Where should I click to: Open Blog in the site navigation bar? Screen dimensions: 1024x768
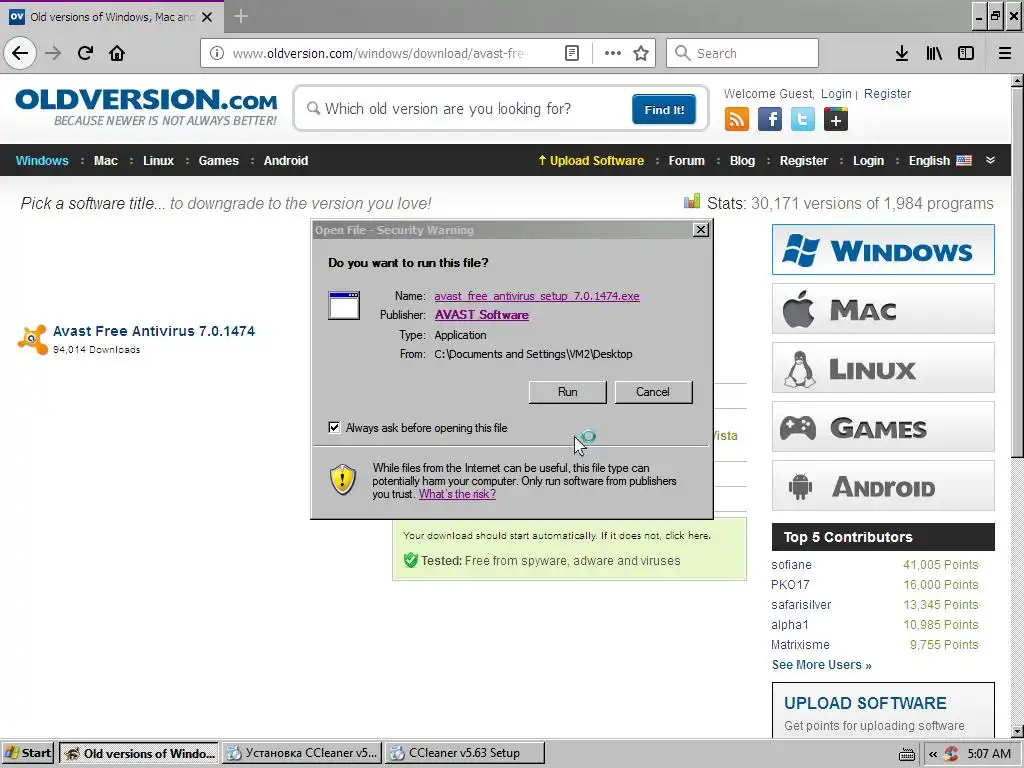pos(742,161)
